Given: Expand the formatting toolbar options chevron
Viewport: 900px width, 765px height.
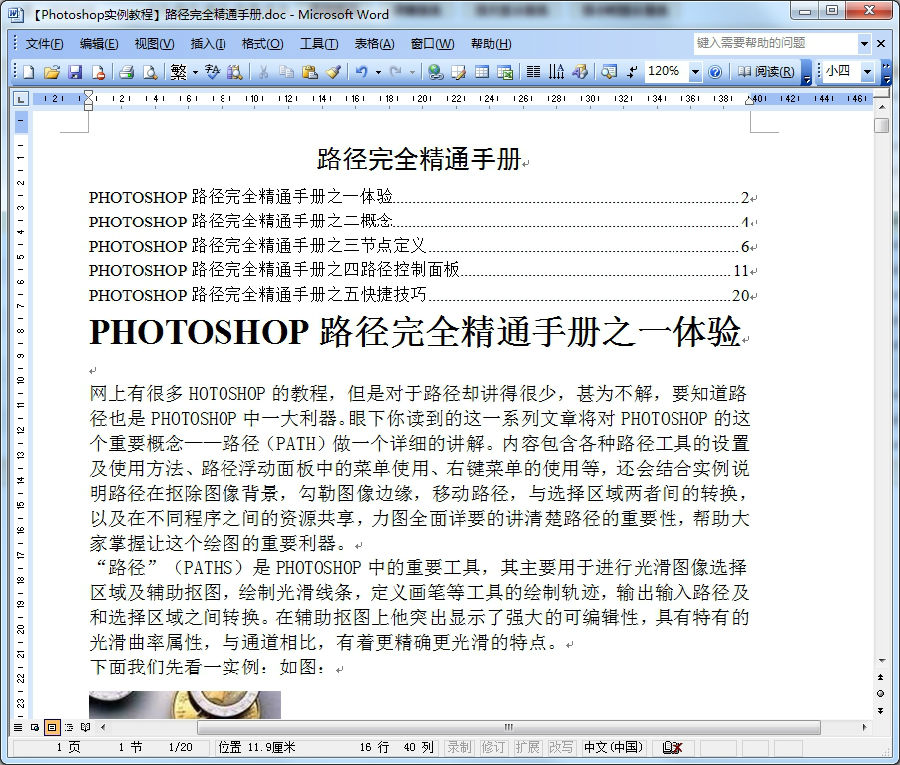Looking at the screenshot, I should coord(886,72).
